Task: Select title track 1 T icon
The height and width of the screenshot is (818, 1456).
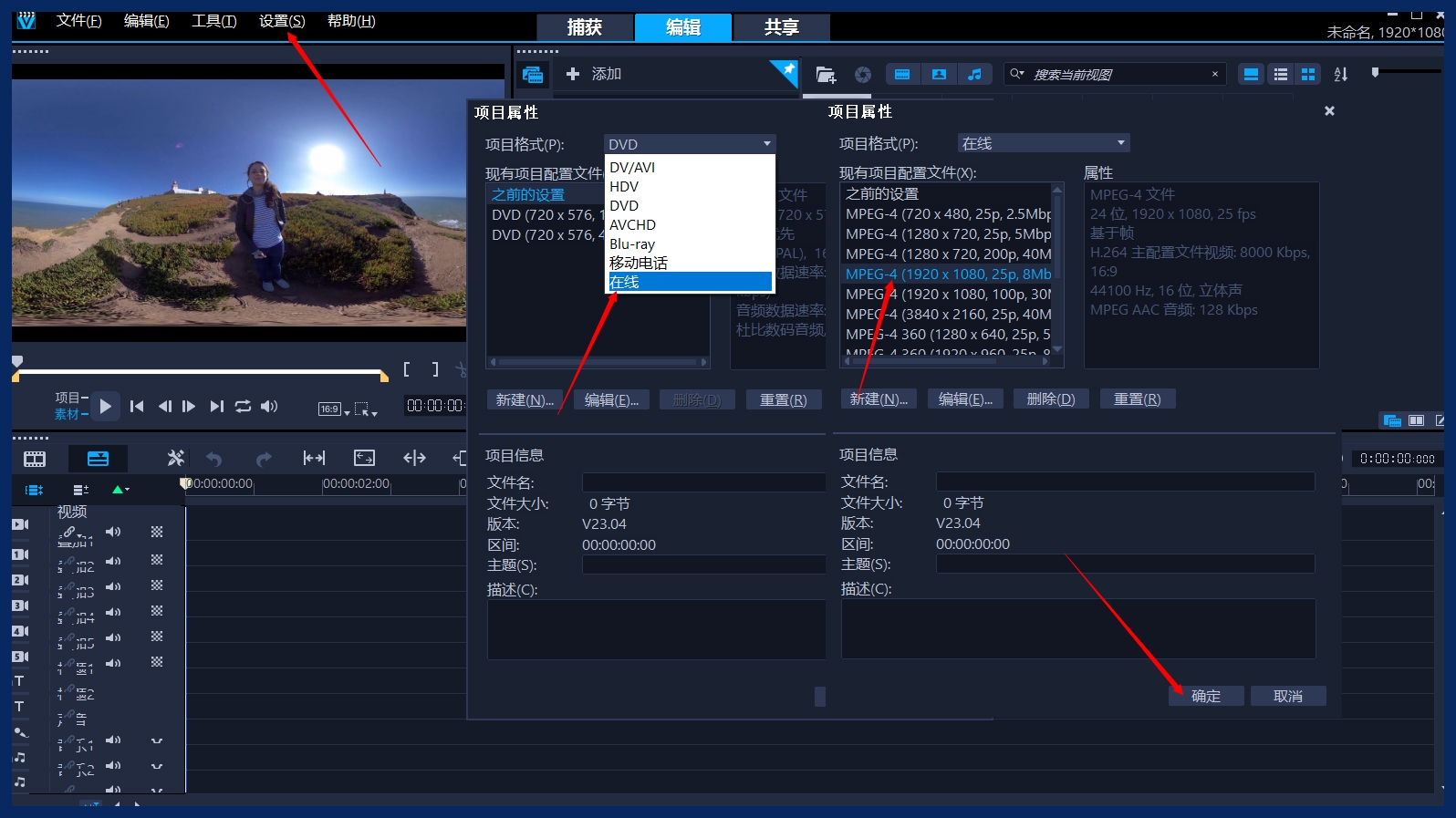Action: click(18, 681)
